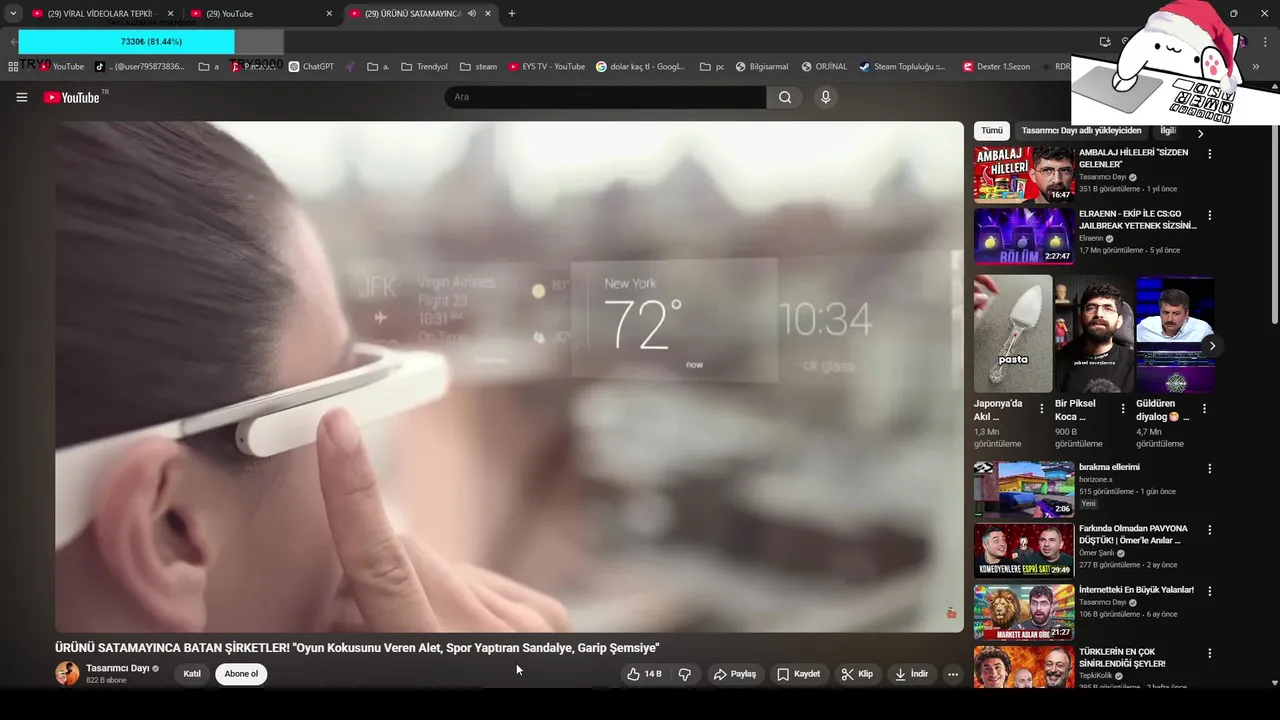Open the pasta Short thumbnail

(1013, 334)
